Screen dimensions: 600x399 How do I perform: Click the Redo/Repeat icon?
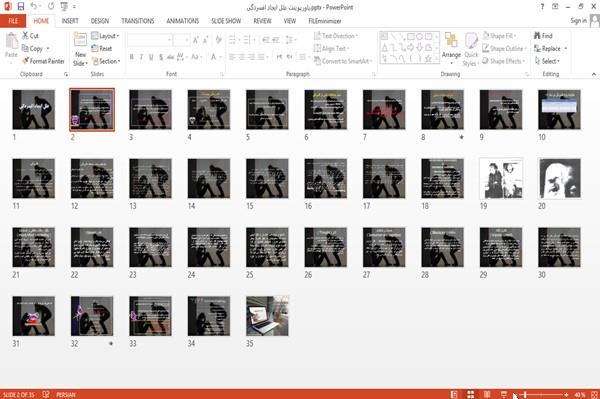coord(51,7)
